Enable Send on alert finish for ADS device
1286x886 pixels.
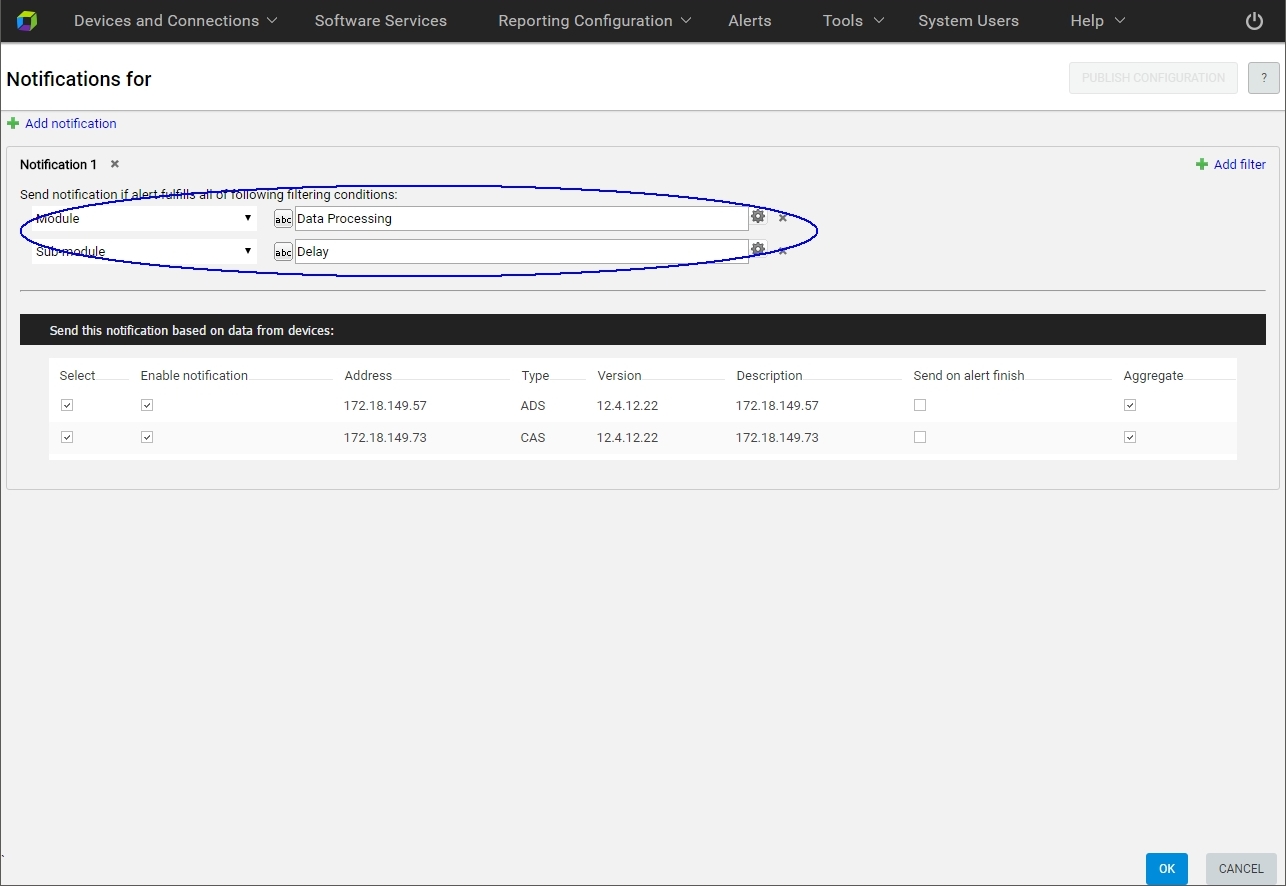coord(920,406)
